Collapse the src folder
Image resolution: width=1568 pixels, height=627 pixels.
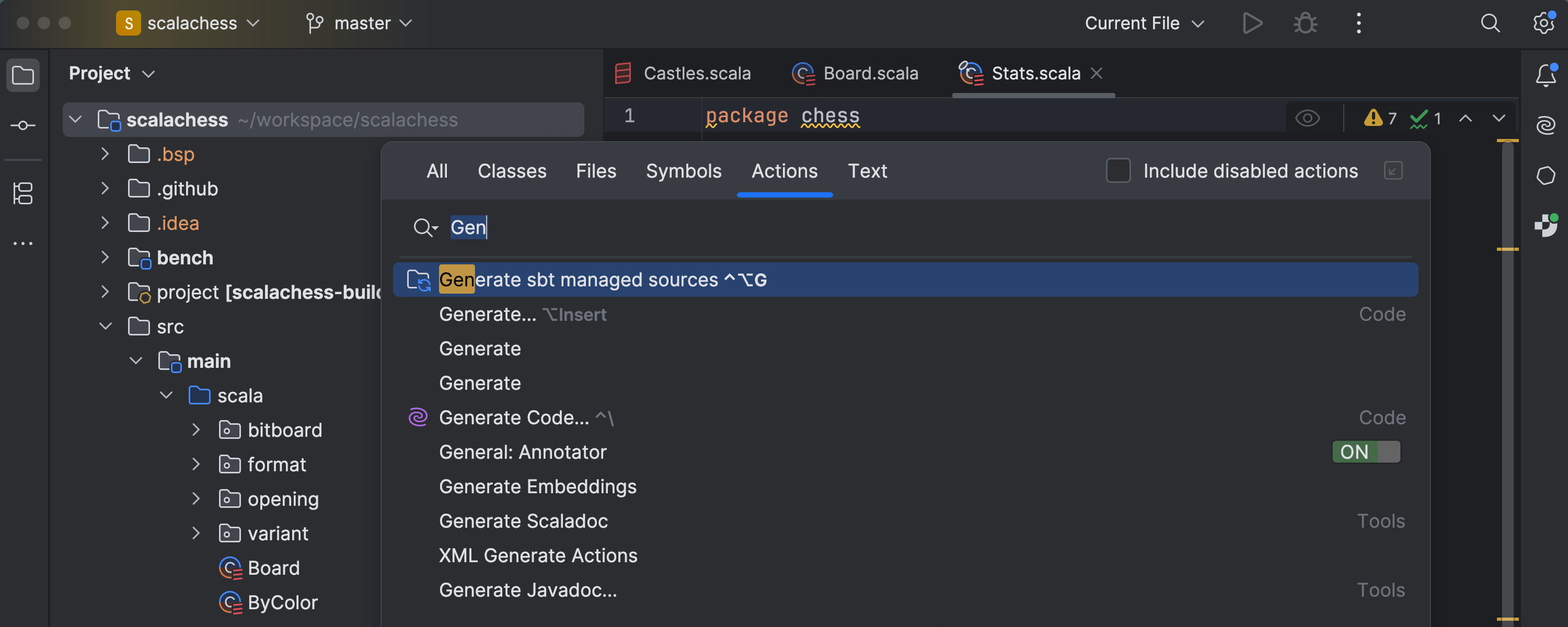click(105, 326)
